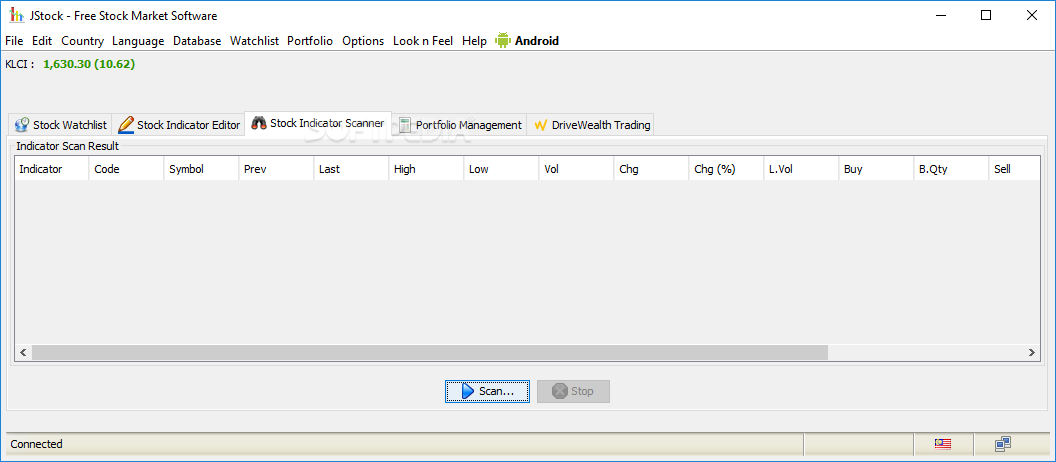Click the disabled Stop button

point(573,391)
